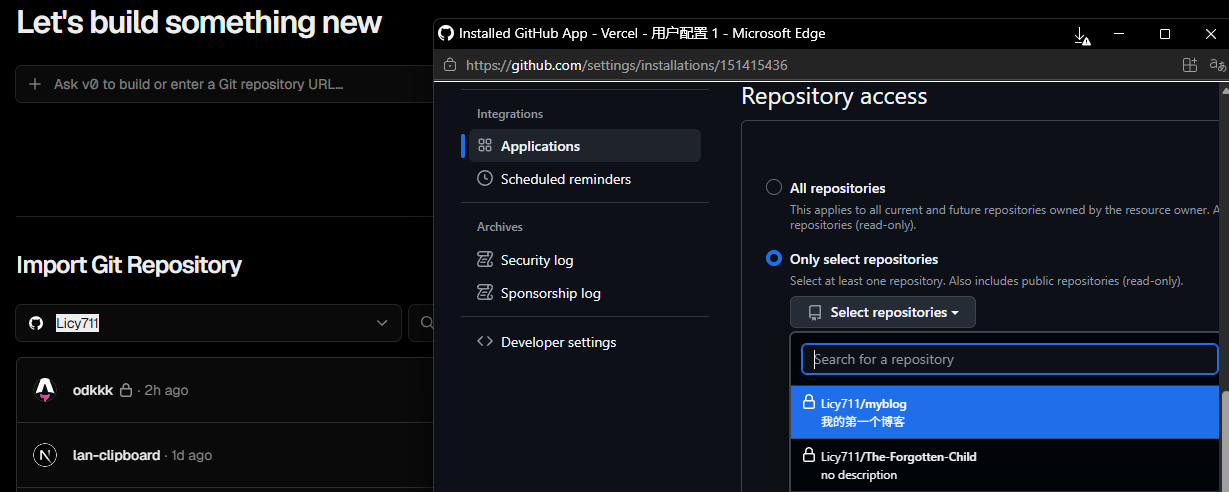Image resolution: width=1229 pixels, height=492 pixels.
Task: Click the 我的第一个博客 description text
Action: tap(863, 422)
